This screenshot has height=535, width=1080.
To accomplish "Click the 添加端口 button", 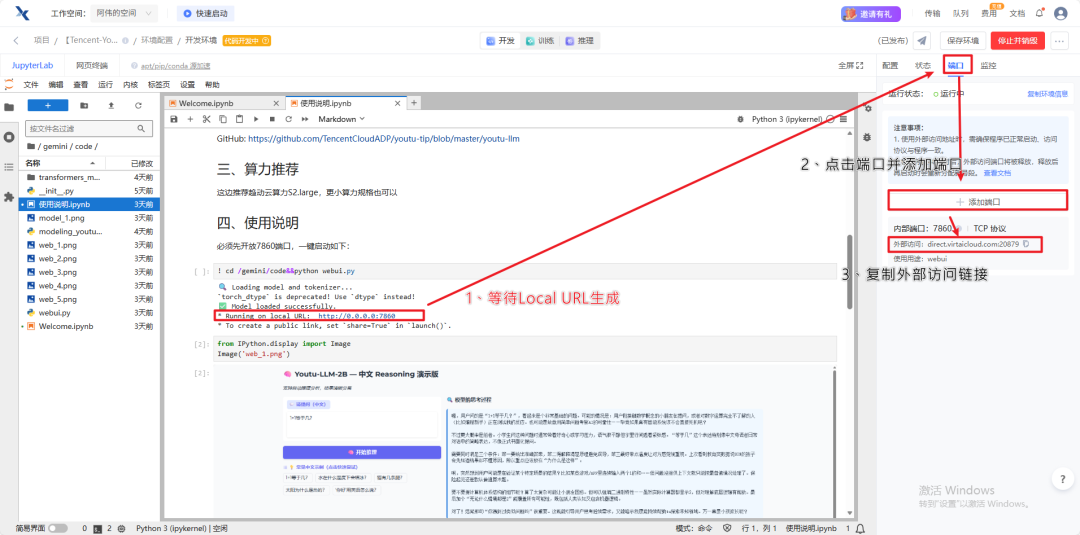I will click(x=978, y=202).
